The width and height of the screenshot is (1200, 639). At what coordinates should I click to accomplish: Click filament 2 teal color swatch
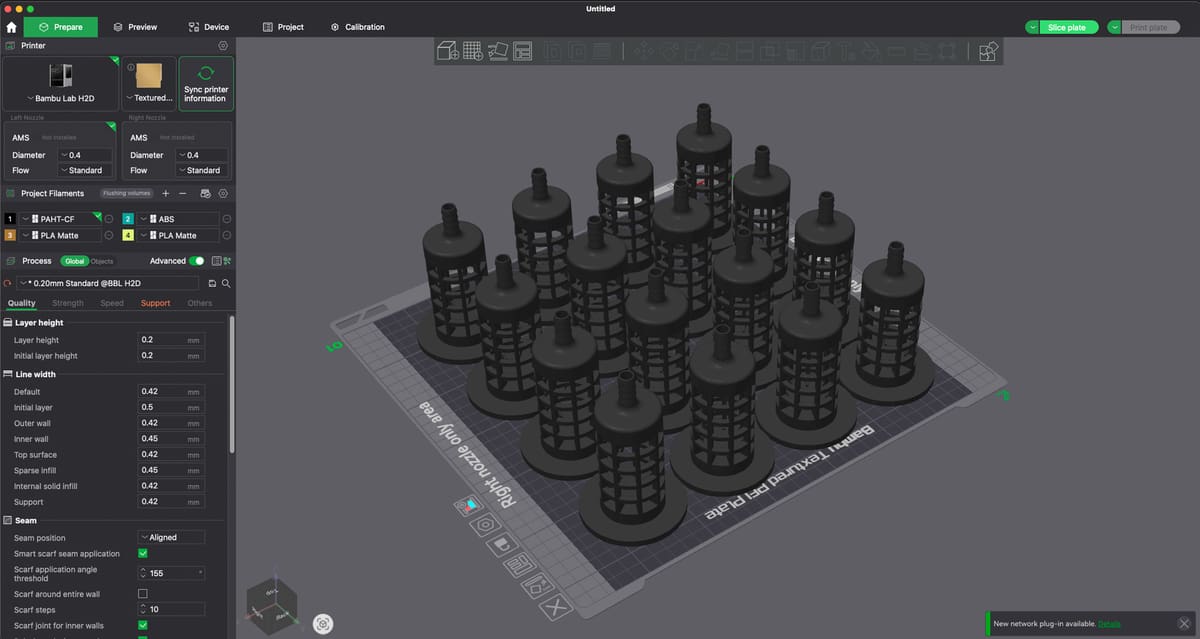click(128, 219)
